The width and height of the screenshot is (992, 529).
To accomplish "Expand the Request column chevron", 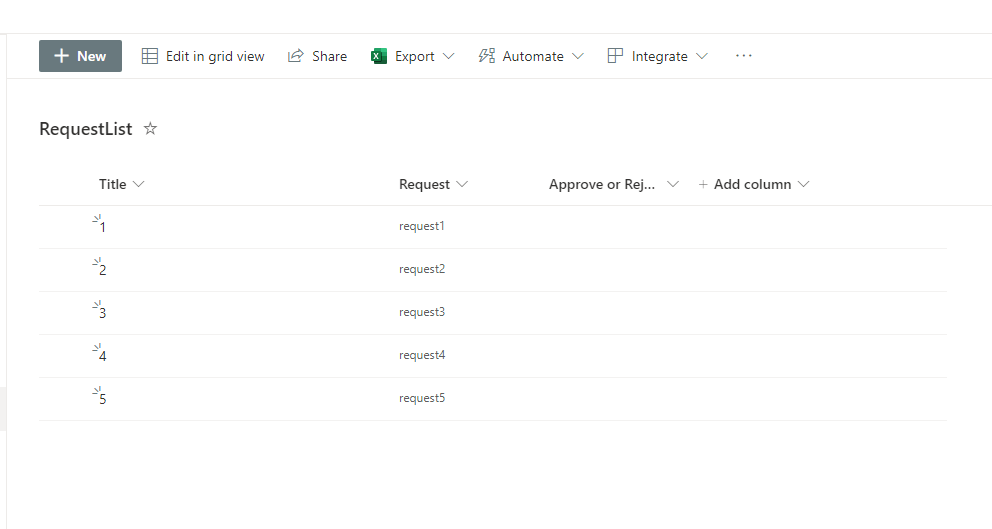I will coord(462,184).
